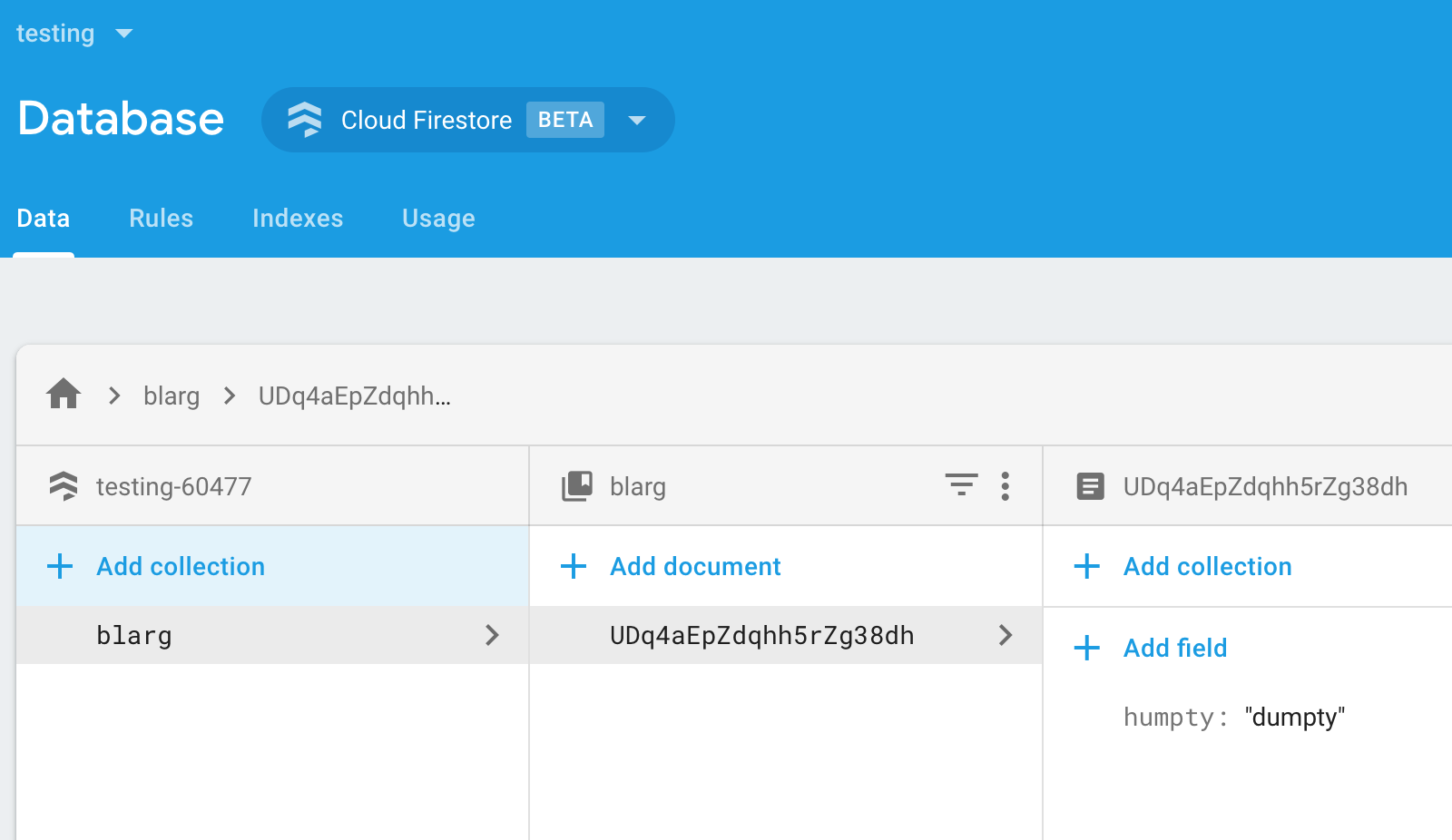Screen dimensions: 1452x840
Task: Expand the blarg collection chevron arrow
Action: pyautogui.click(x=492, y=635)
